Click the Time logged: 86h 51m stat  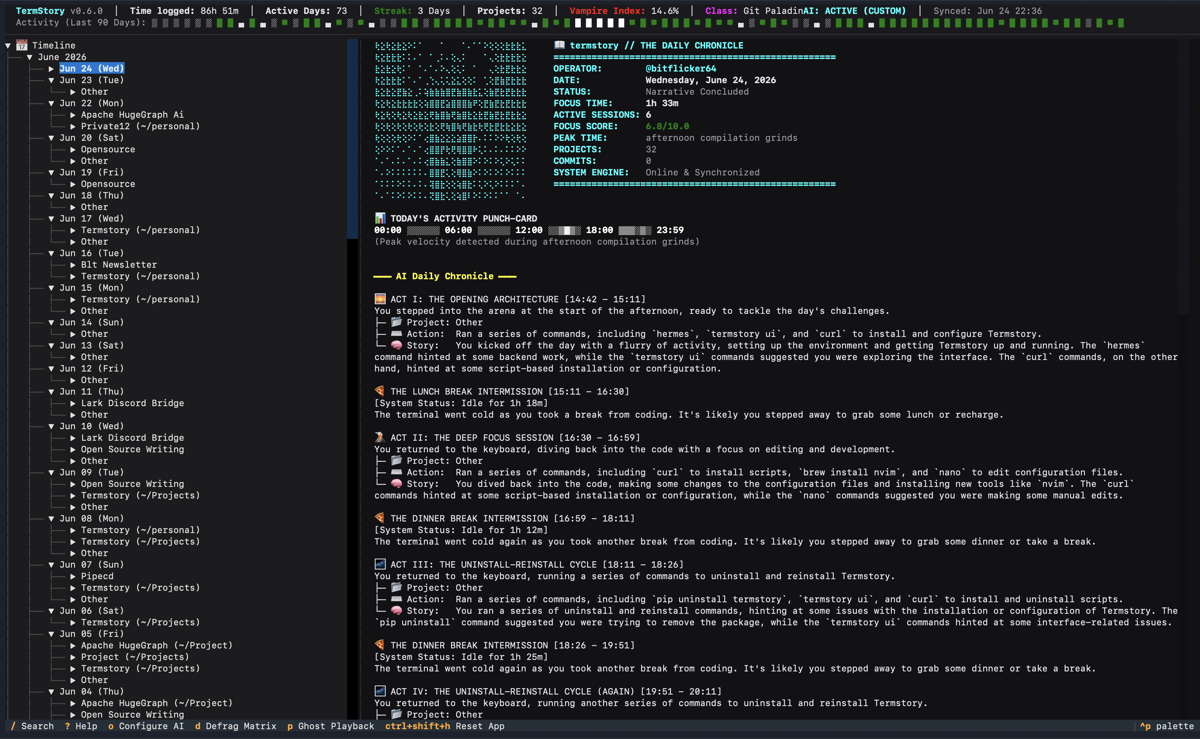184,11
